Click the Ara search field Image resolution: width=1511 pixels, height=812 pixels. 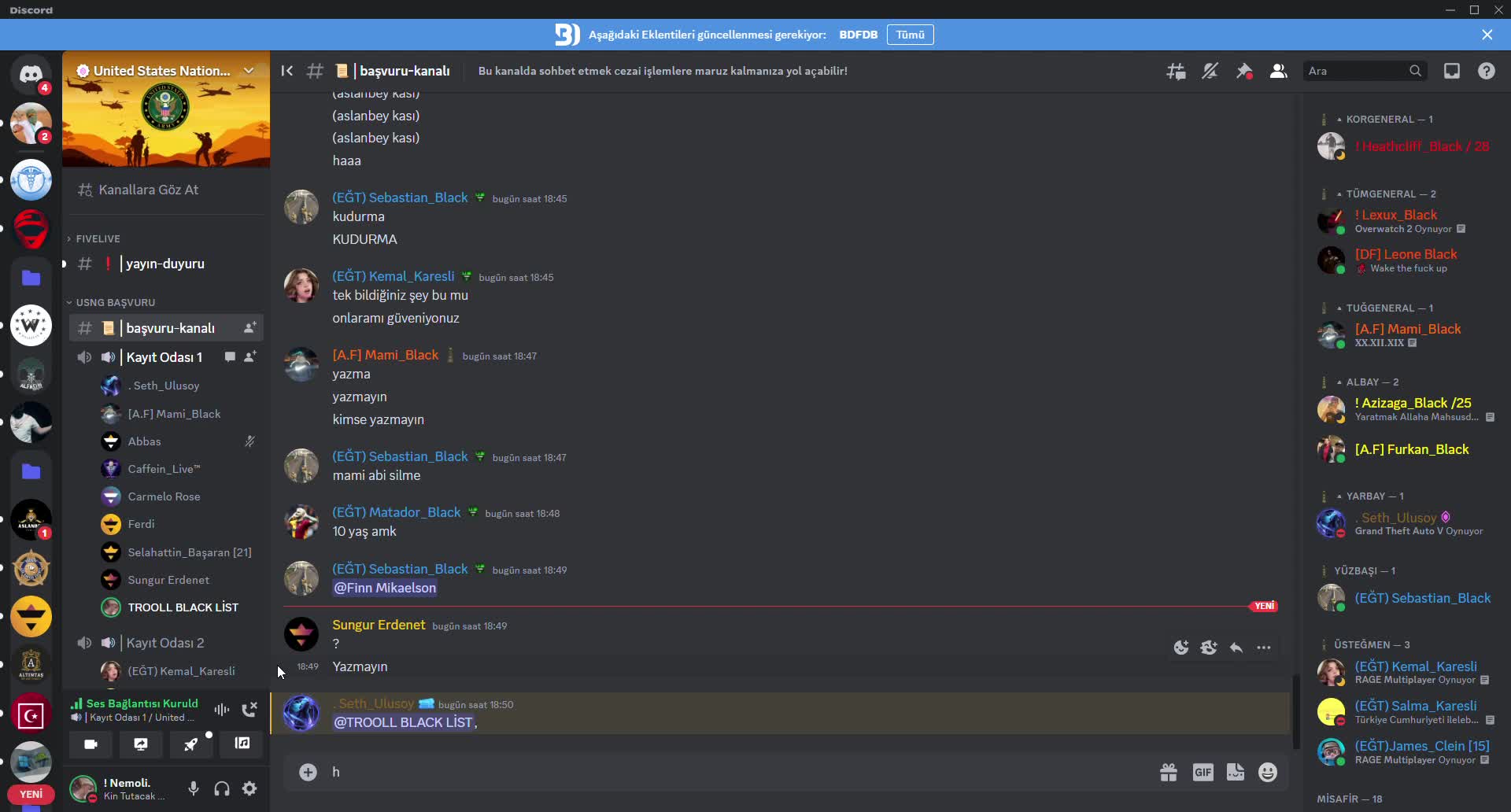1355,72
